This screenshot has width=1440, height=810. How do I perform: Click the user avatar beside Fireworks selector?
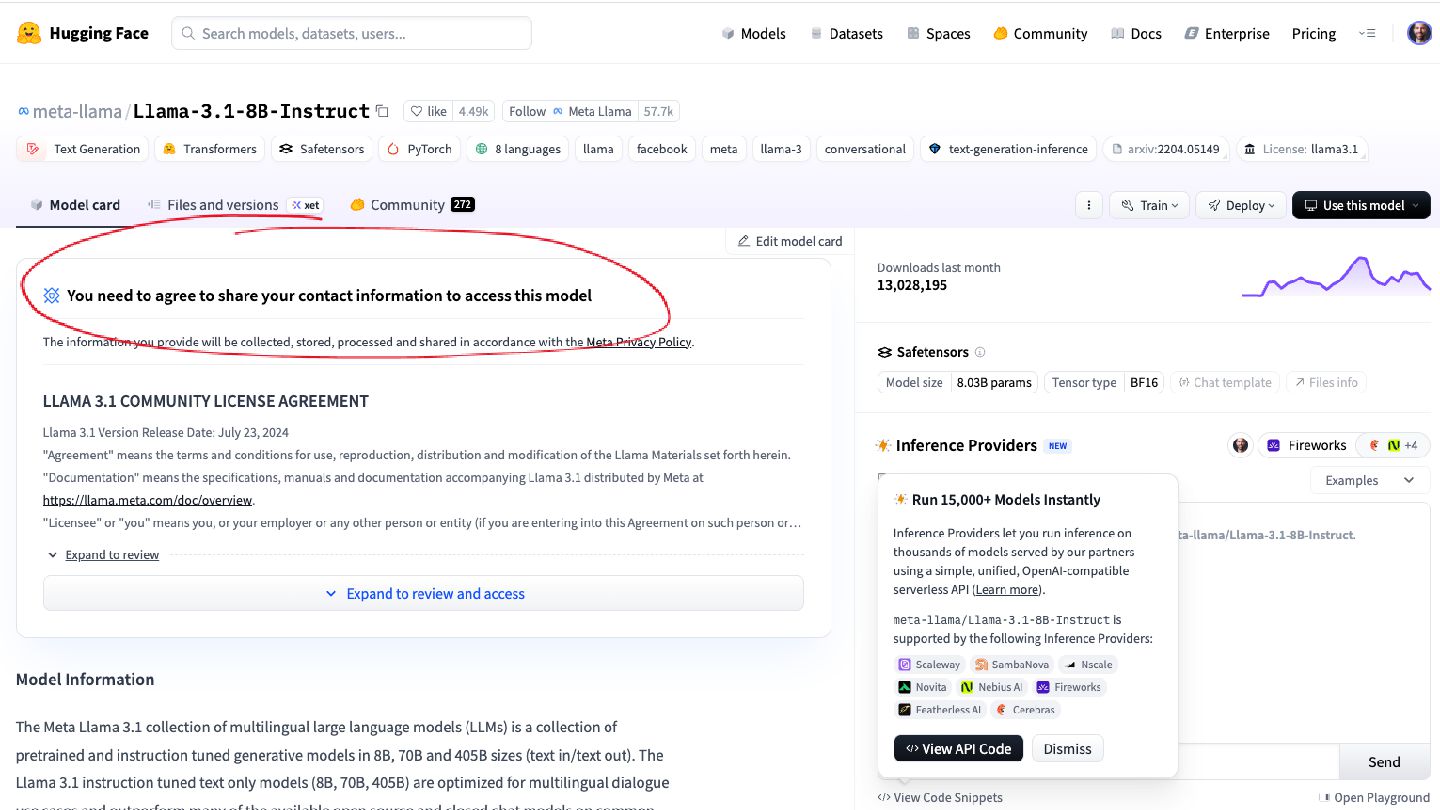pyautogui.click(x=1240, y=445)
